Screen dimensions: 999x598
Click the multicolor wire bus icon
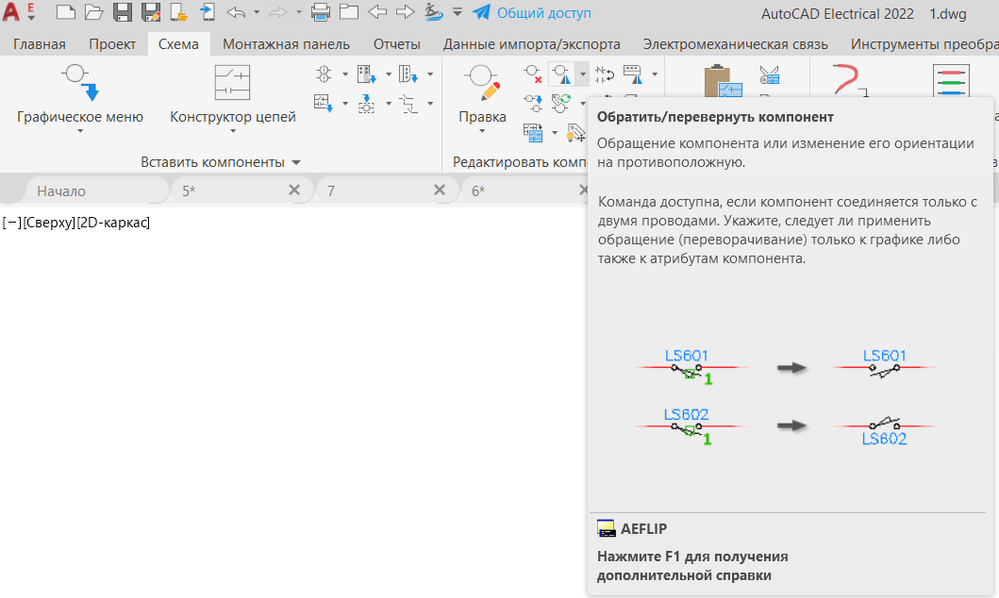click(x=951, y=80)
